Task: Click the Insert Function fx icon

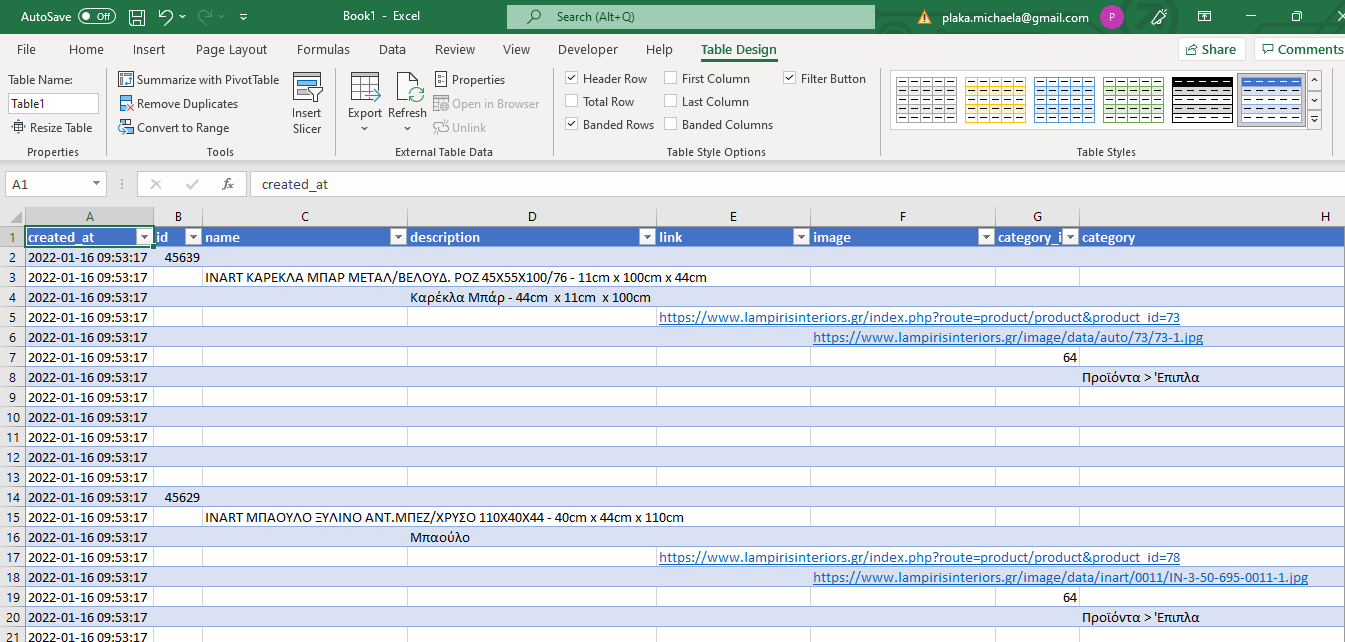Action: (228, 184)
